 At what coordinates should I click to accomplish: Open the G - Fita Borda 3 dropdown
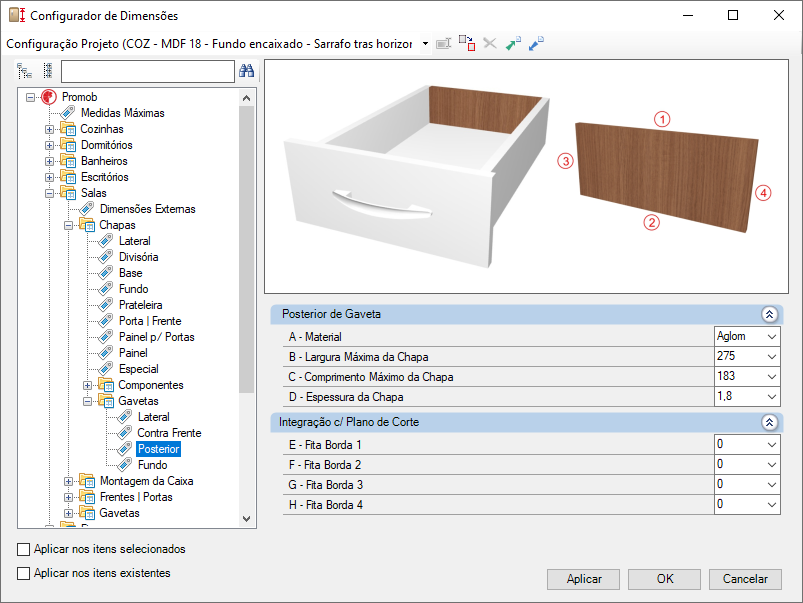(772, 485)
